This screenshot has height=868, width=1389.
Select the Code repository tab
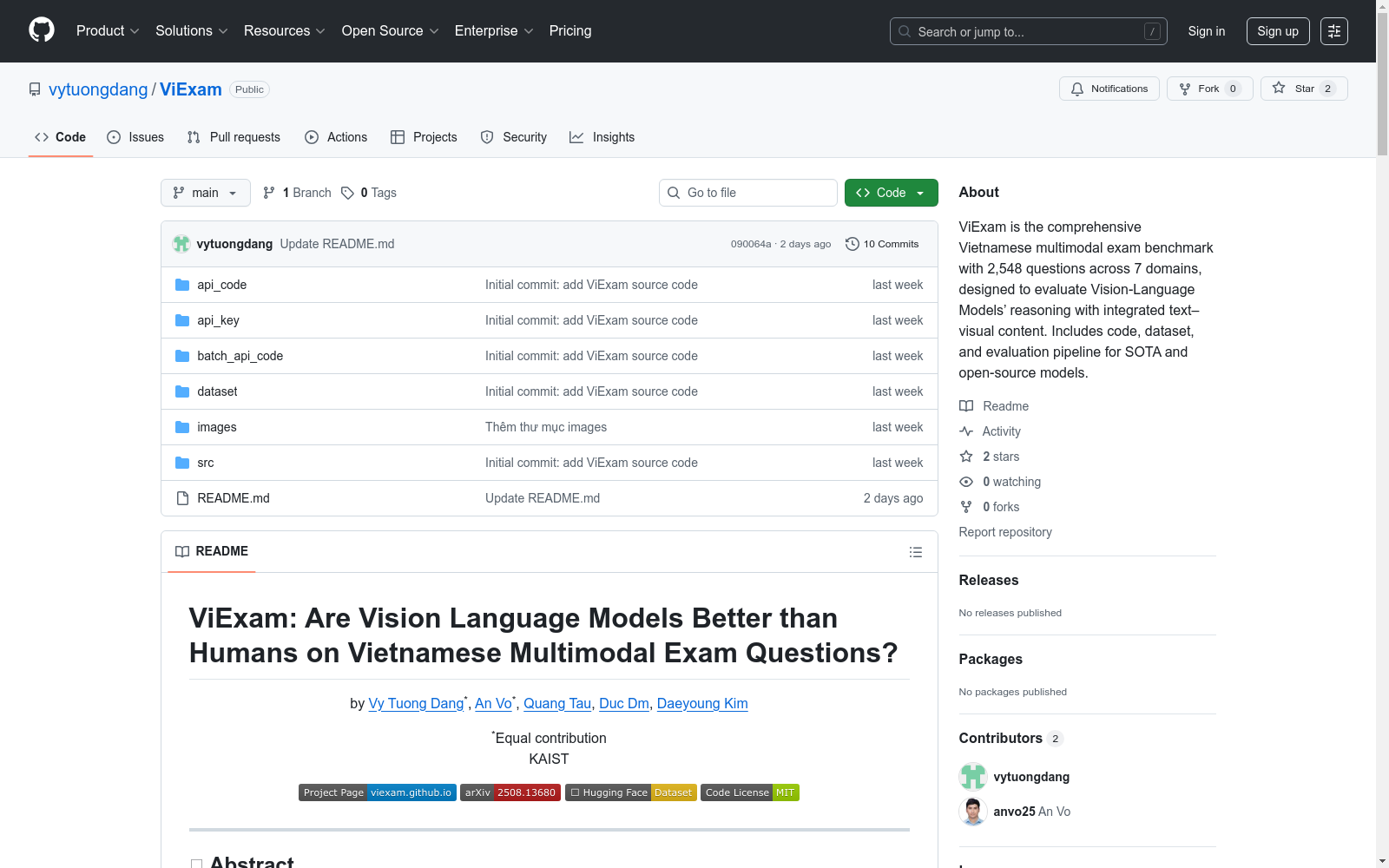click(61, 137)
